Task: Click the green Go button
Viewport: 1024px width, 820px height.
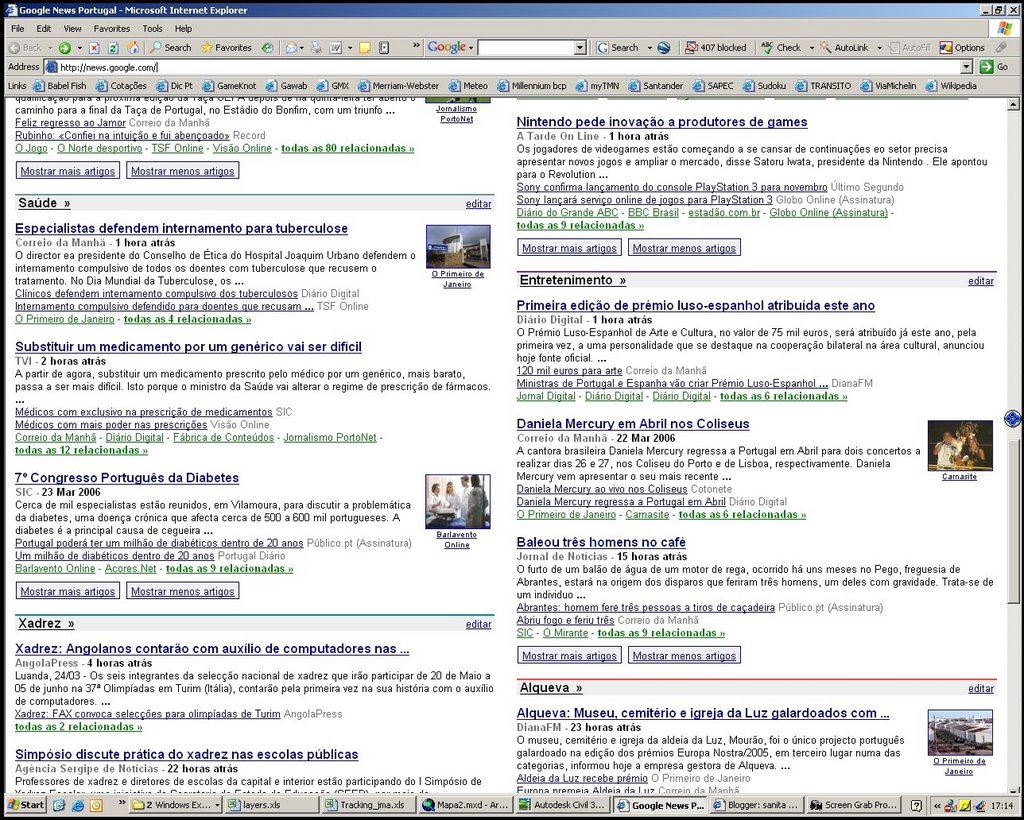Action: (x=995, y=67)
